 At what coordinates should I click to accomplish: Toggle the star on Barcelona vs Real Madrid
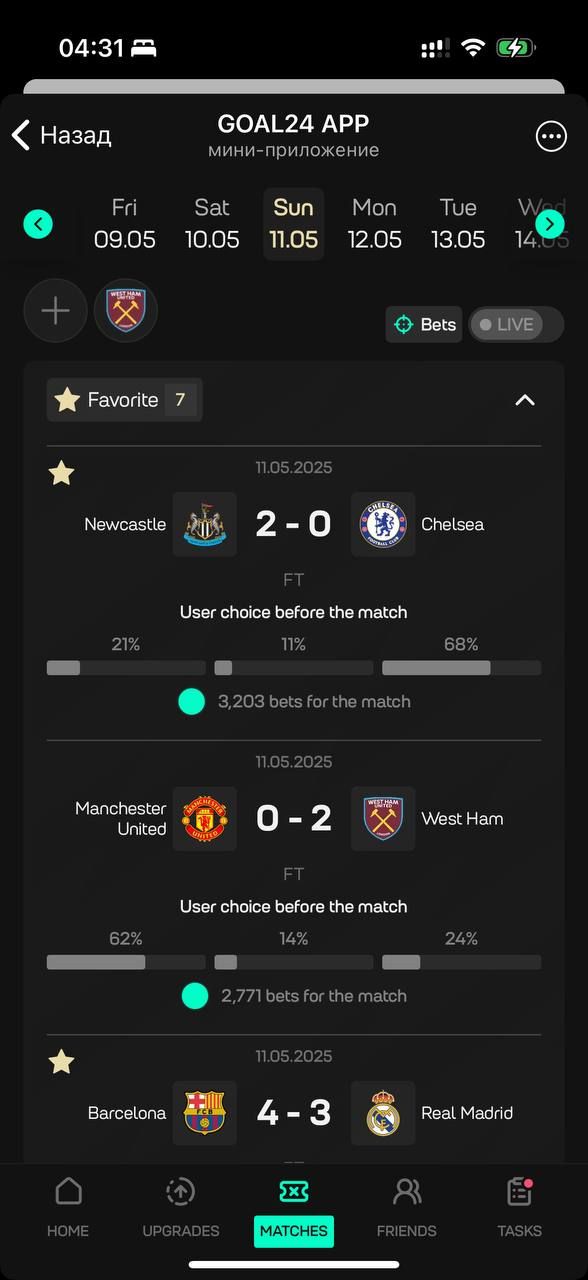(x=62, y=1062)
